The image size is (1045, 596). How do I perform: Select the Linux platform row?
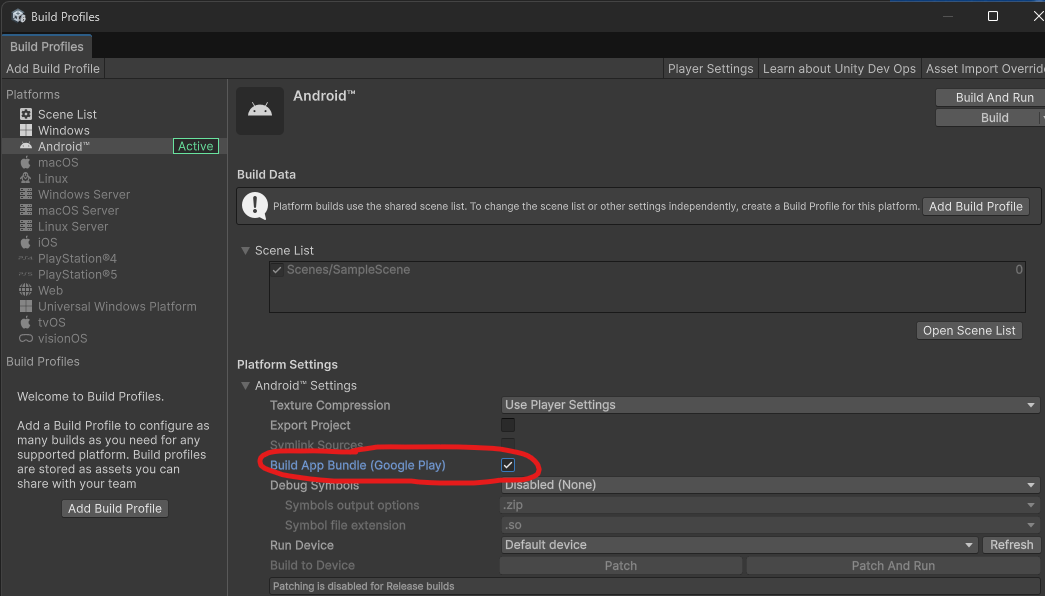point(113,178)
